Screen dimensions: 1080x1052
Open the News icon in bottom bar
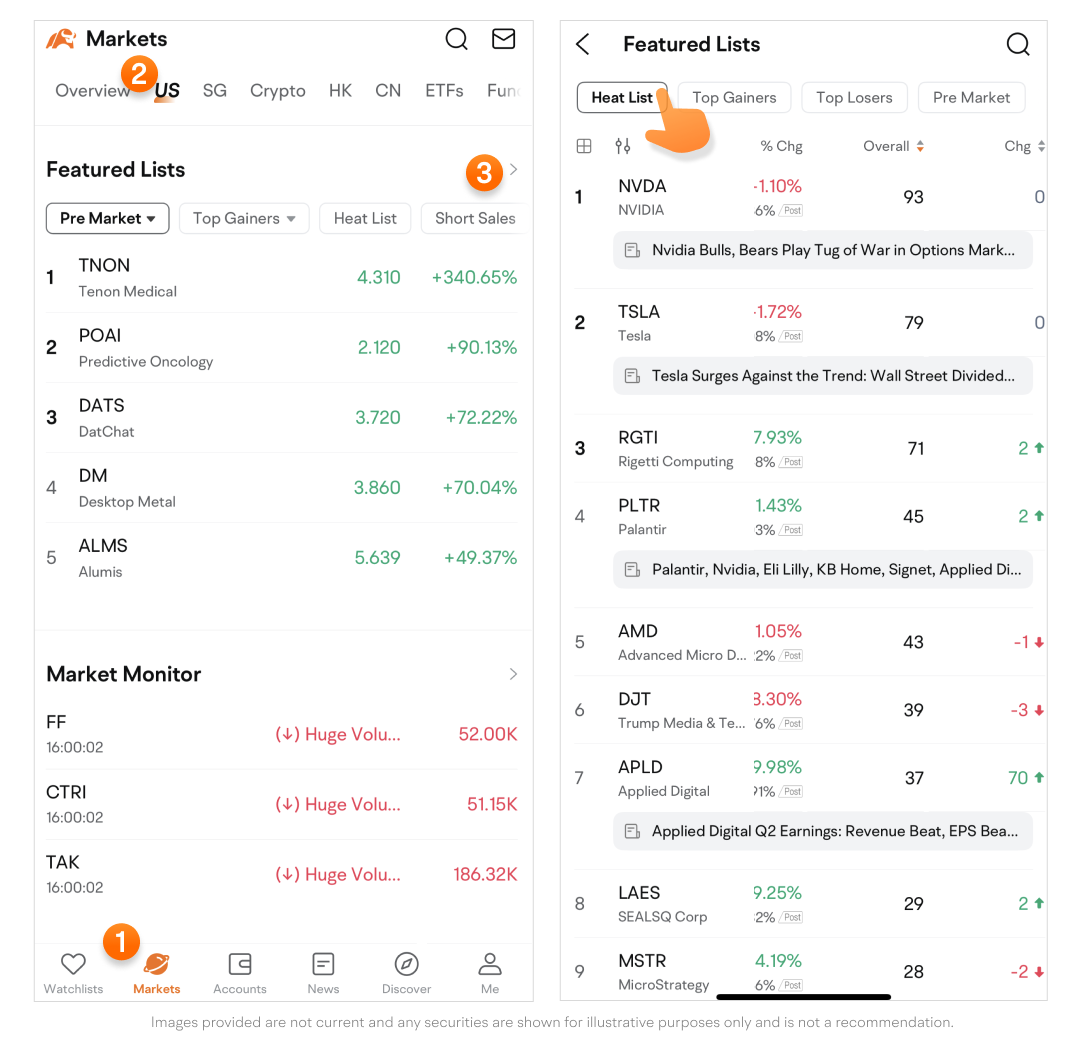point(323,972)
